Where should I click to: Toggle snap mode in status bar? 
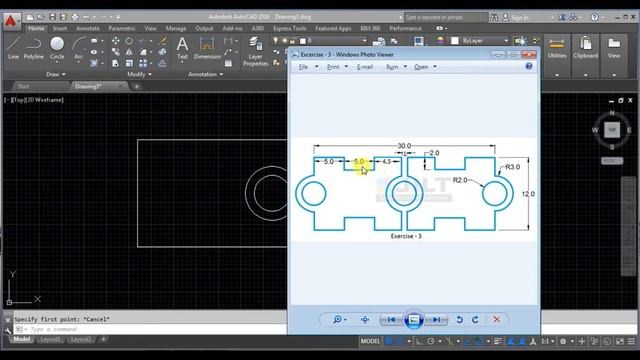400,341
